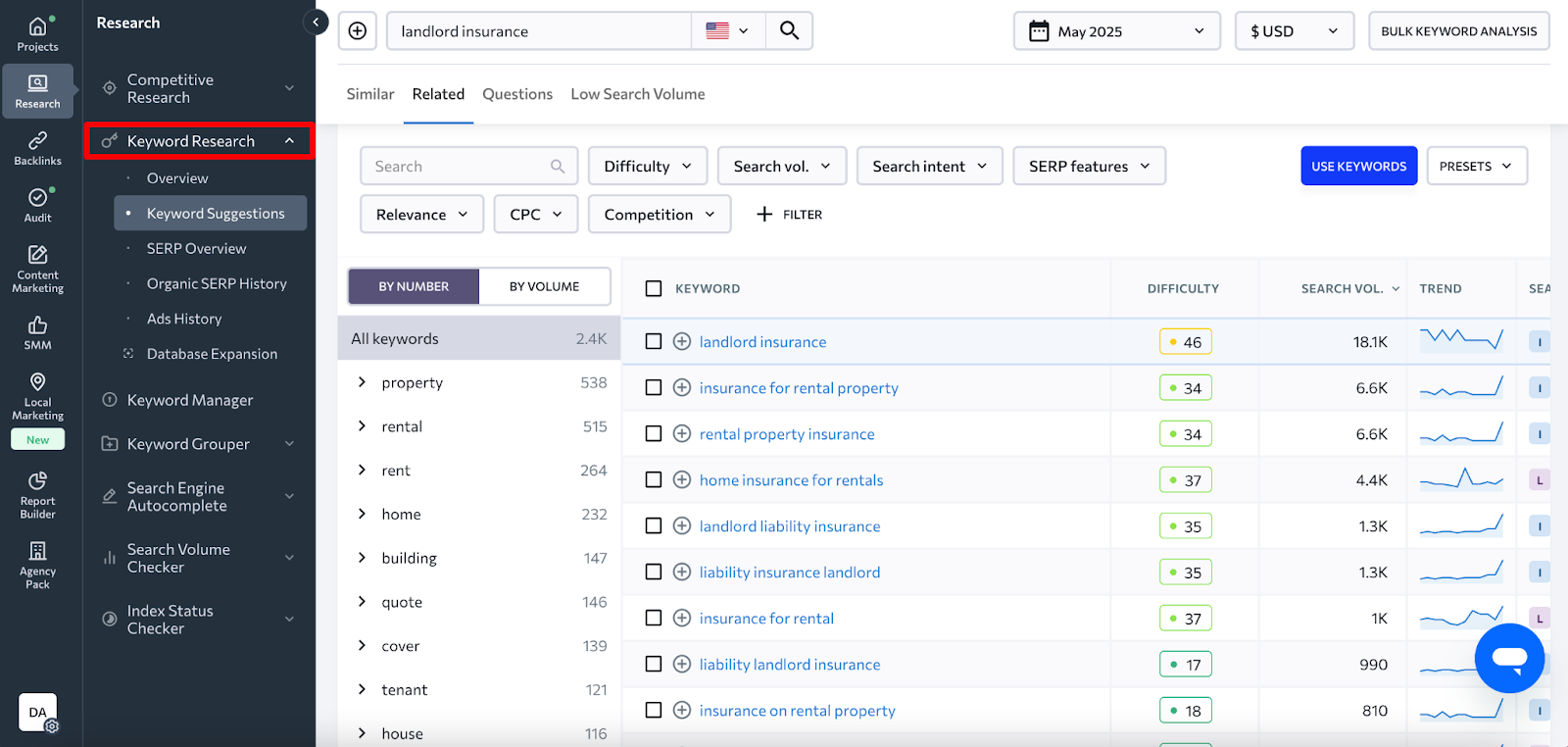Screen dimensions: 1568x747
Task: Open the Difficulty filter dropdown
Action: click(647, 167)
